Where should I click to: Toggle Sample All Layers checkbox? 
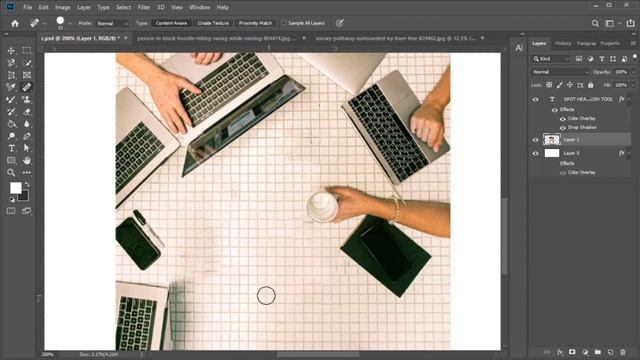(x=284, y=23)
